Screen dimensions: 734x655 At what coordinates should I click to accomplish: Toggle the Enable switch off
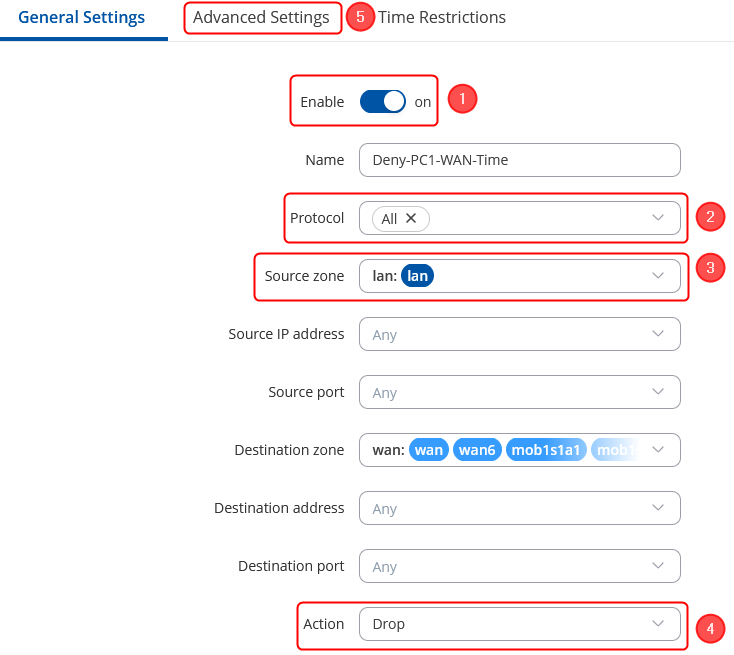(383, 101)
